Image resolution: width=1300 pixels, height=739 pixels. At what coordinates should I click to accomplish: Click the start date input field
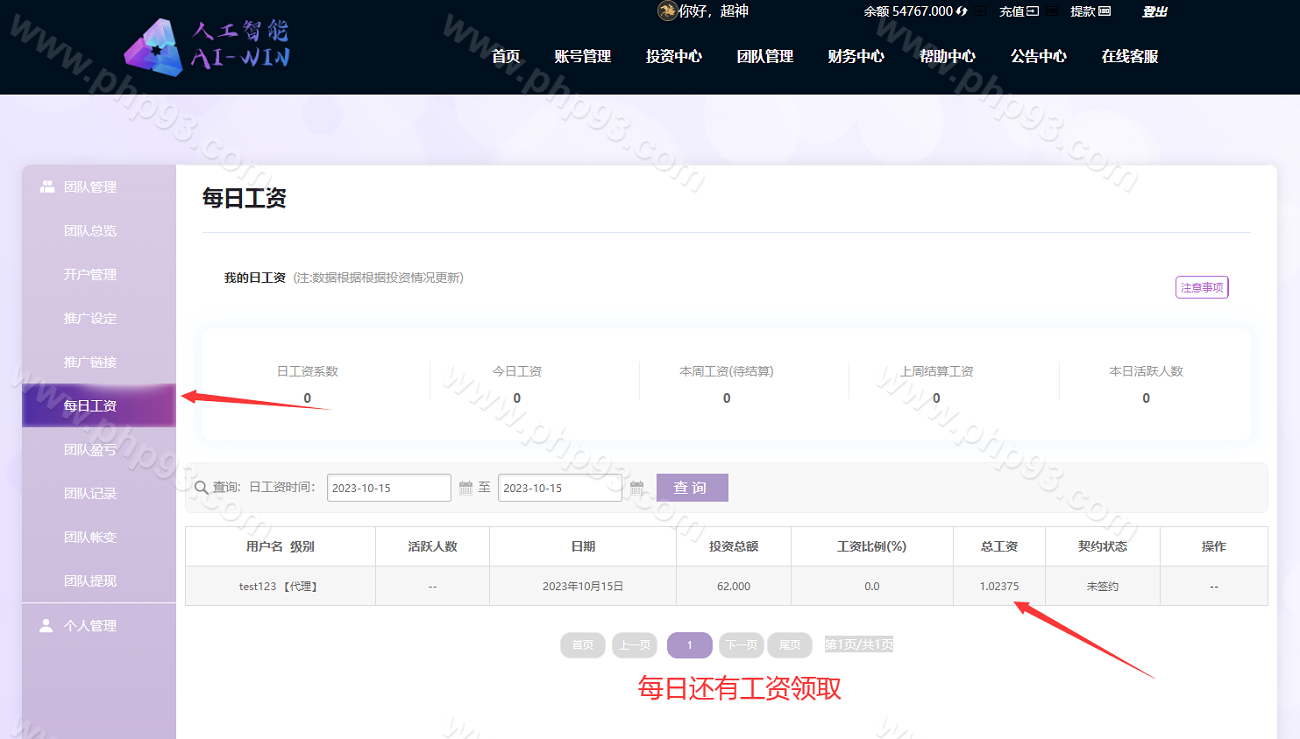389,488
